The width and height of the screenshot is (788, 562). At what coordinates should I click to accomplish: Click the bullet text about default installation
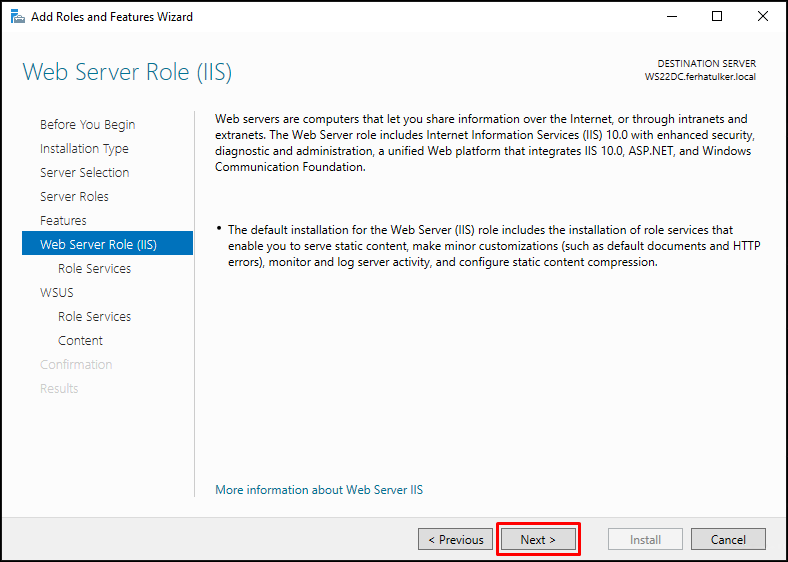point(494,246)
